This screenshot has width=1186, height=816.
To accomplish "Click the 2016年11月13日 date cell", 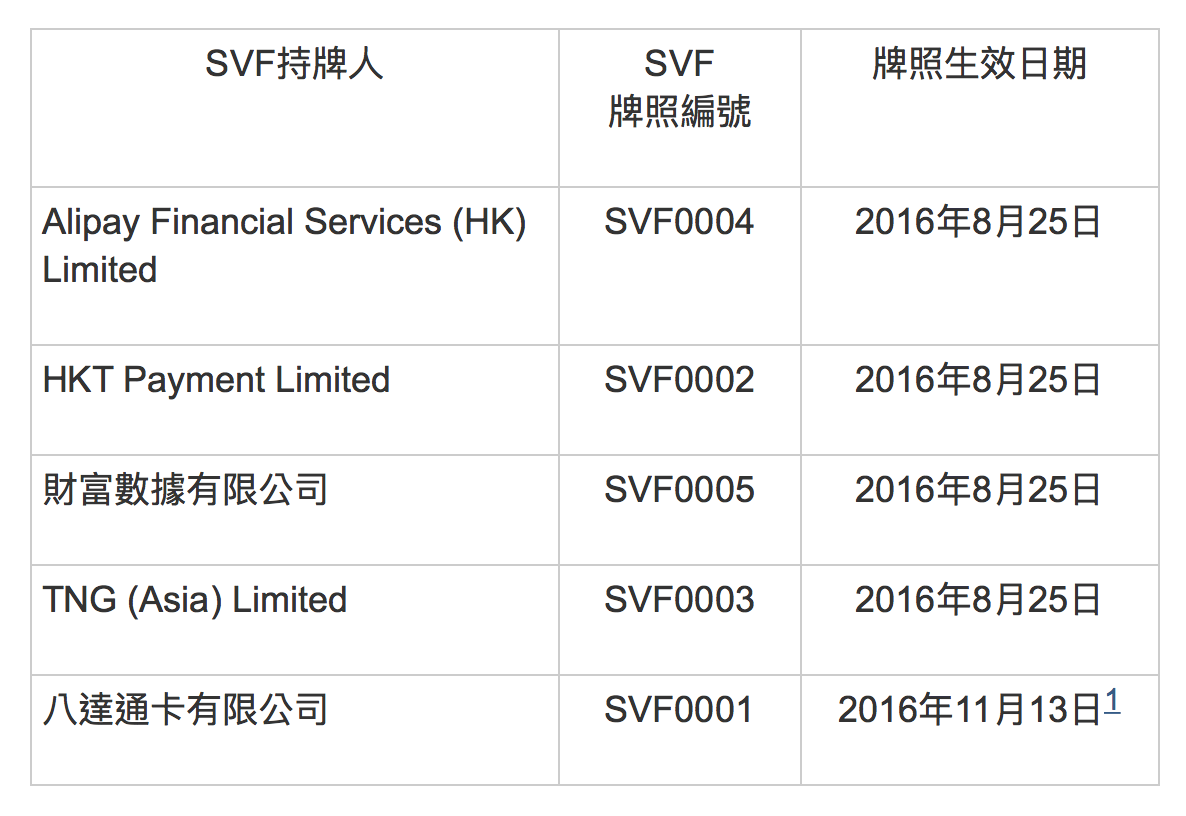I will click(969, 710).
